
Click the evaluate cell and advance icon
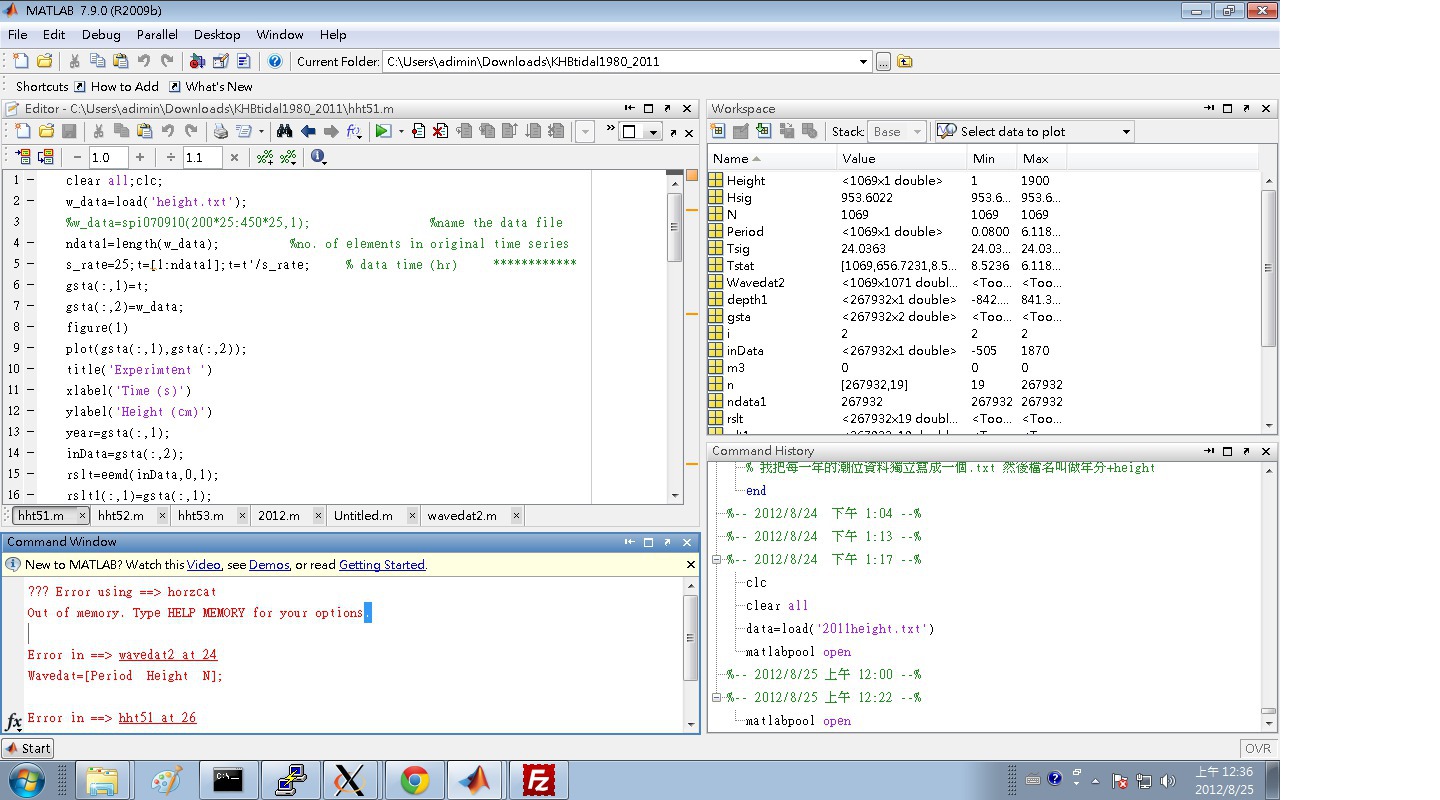click(46, 157)
